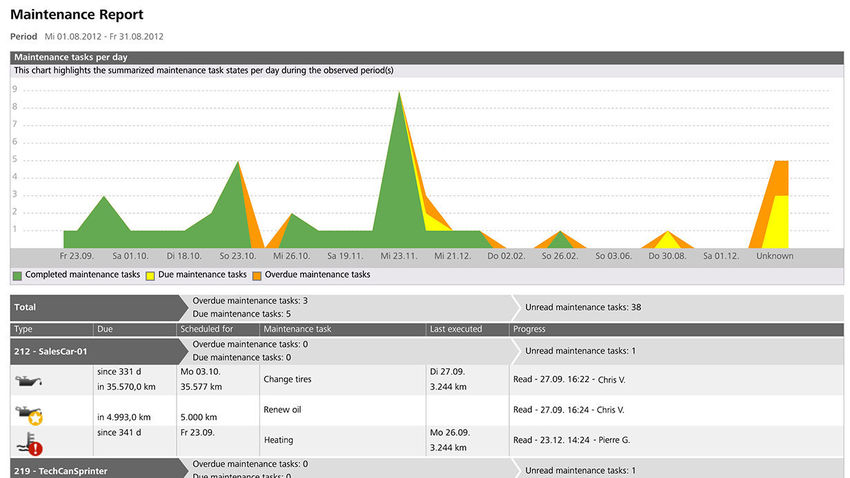Image resolution: width=850 pixels, height=478 pixels.
Task: Click the heating warning icon in Heating row
Action: point(30,444)
